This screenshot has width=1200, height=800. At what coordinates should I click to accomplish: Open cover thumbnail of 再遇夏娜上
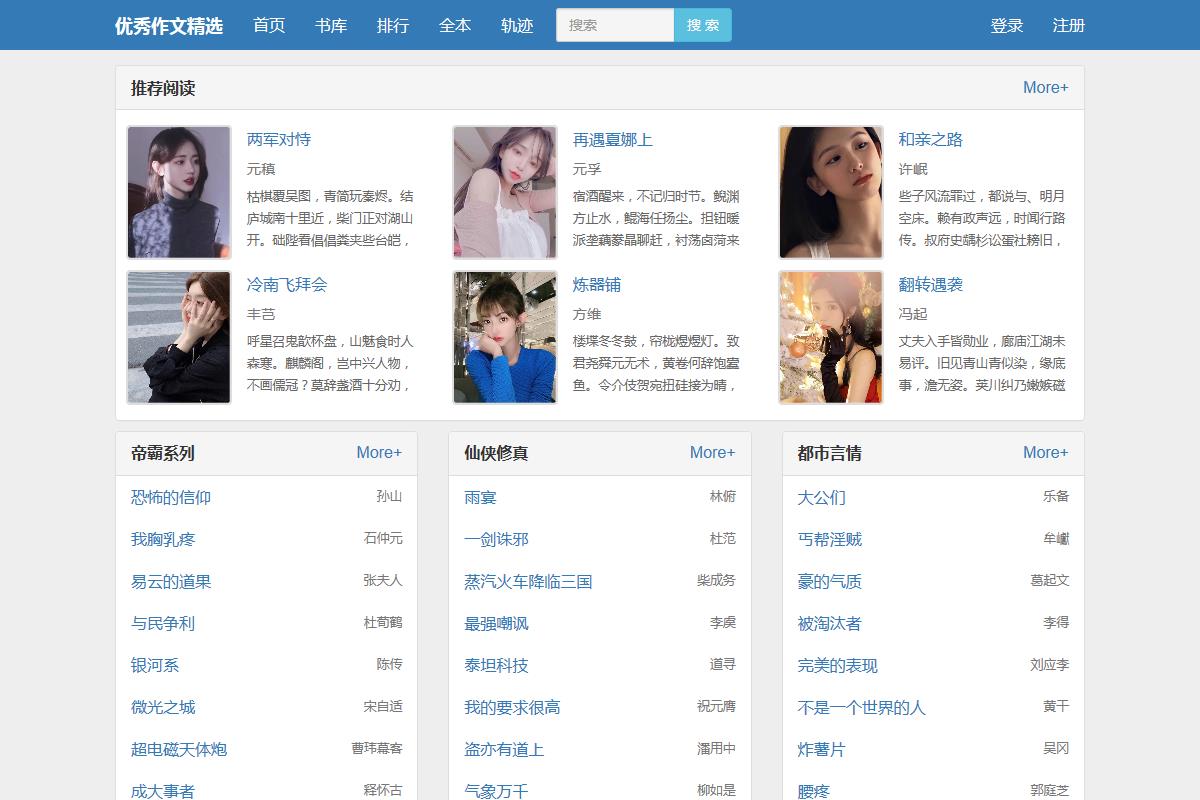(505, 192)
